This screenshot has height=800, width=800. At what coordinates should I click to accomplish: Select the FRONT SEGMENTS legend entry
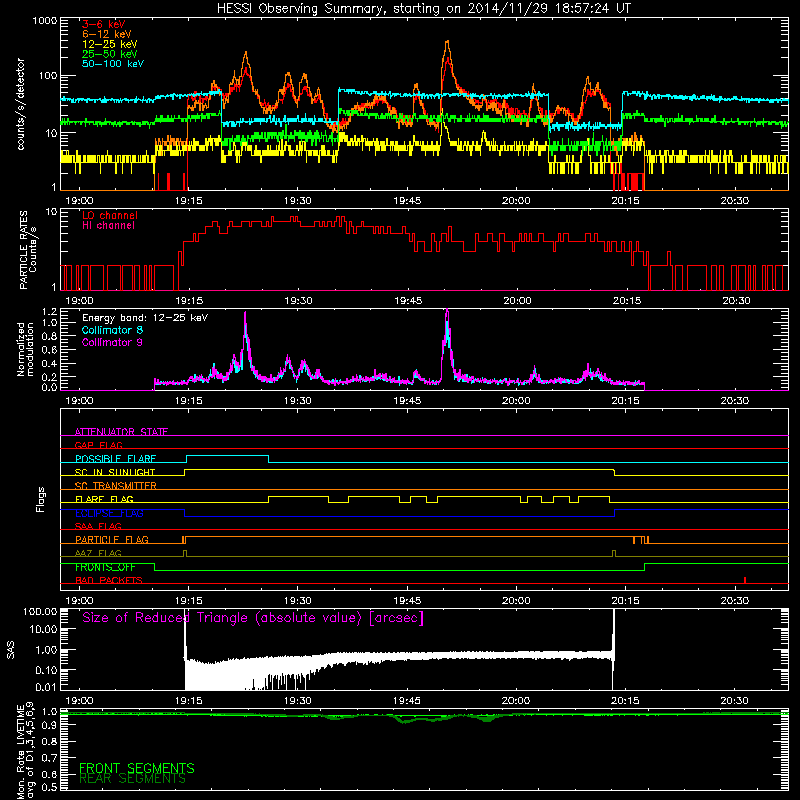click(x=137, y=768)
